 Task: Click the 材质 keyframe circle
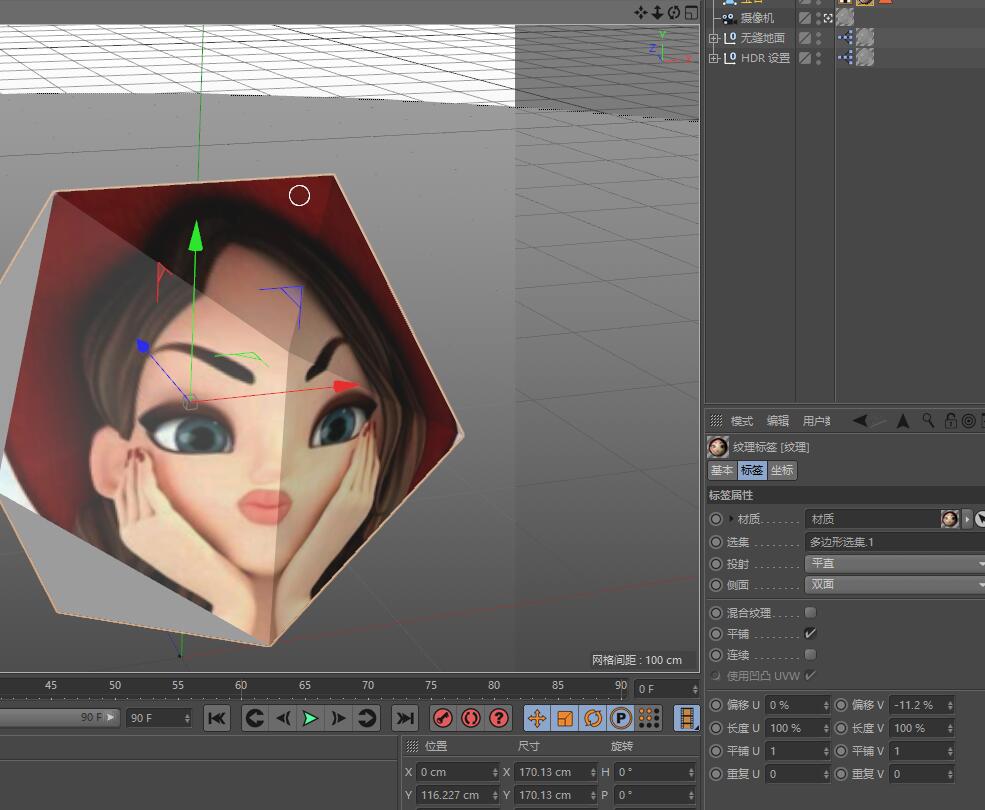pos(716,519)
